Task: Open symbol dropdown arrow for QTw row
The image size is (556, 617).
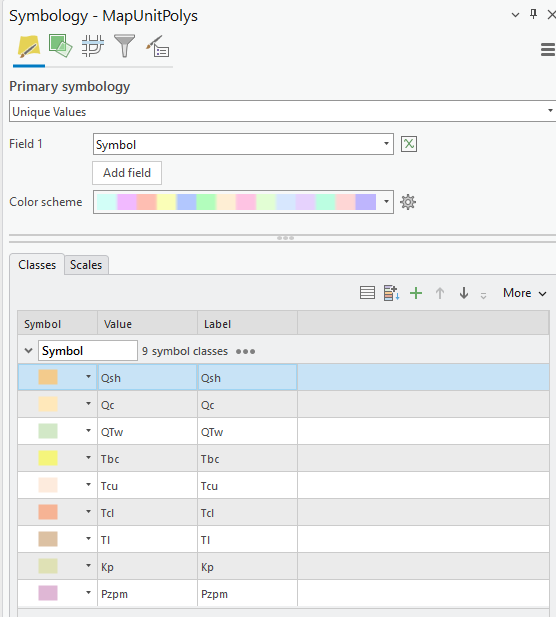Action: point(89,431)
